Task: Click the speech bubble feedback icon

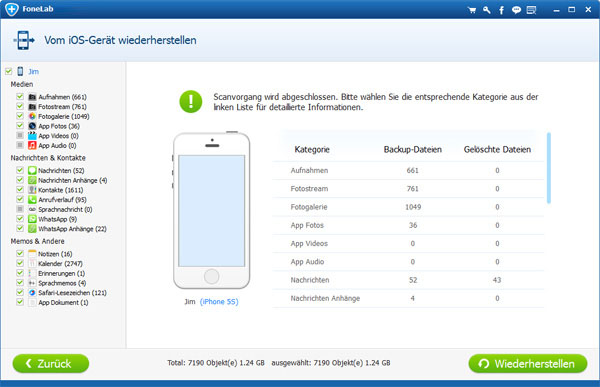Action: tap(516, 10)
